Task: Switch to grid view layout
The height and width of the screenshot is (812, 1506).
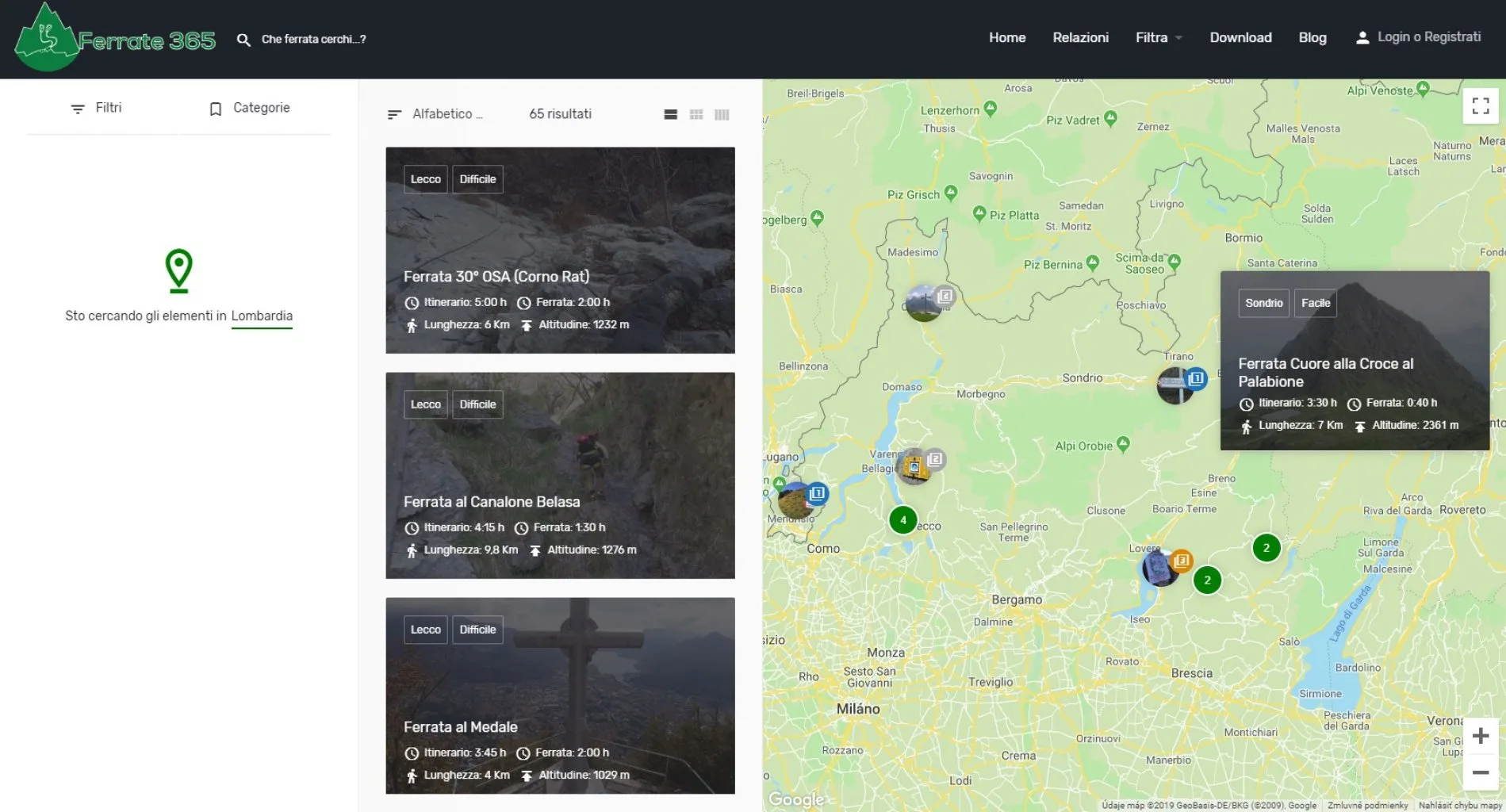Action: pos(696,115)
